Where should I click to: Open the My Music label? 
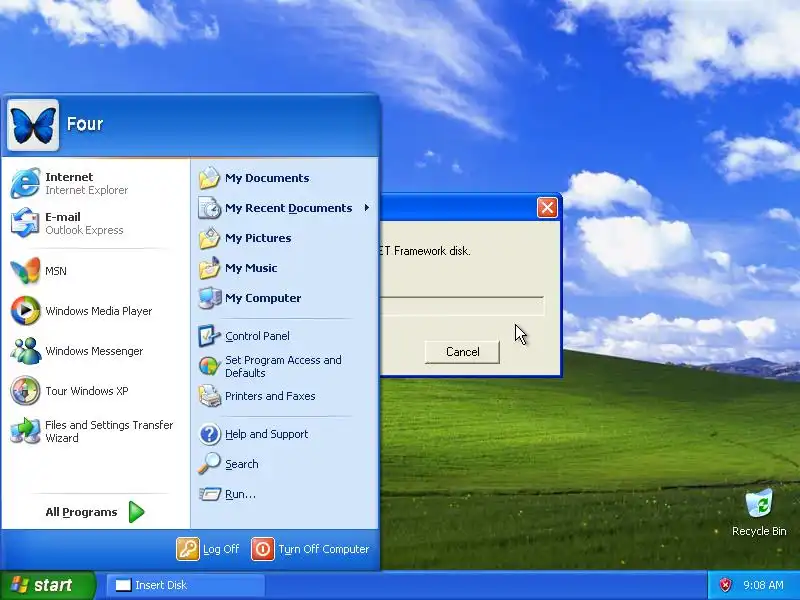[x=251, y=268]
